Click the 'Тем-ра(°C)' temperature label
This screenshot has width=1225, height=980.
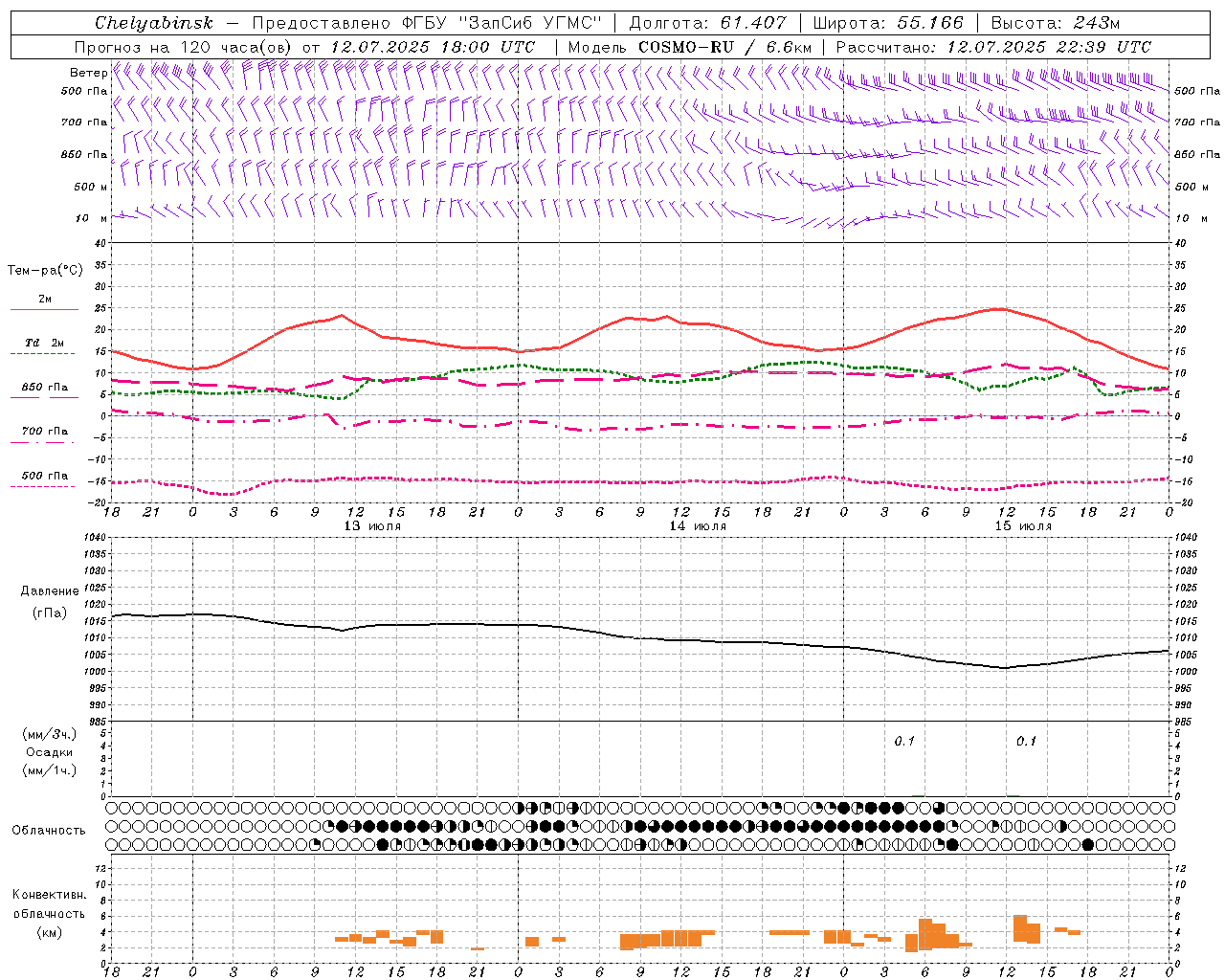[x=45, y=271]
